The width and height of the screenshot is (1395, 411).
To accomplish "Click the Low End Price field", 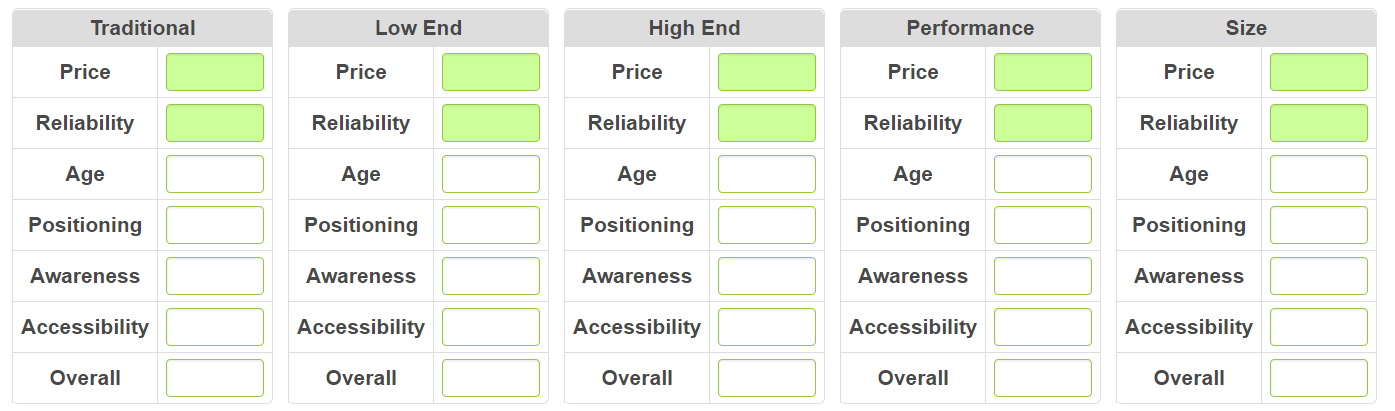I will tap(491, 72).
